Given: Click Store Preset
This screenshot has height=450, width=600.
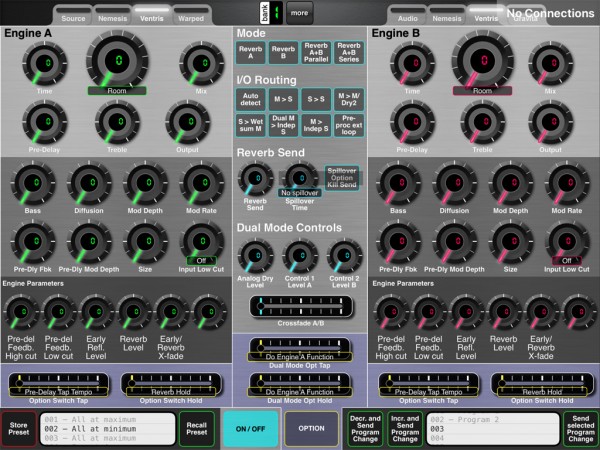Looking at the screenshot, I should coord(19,429).
